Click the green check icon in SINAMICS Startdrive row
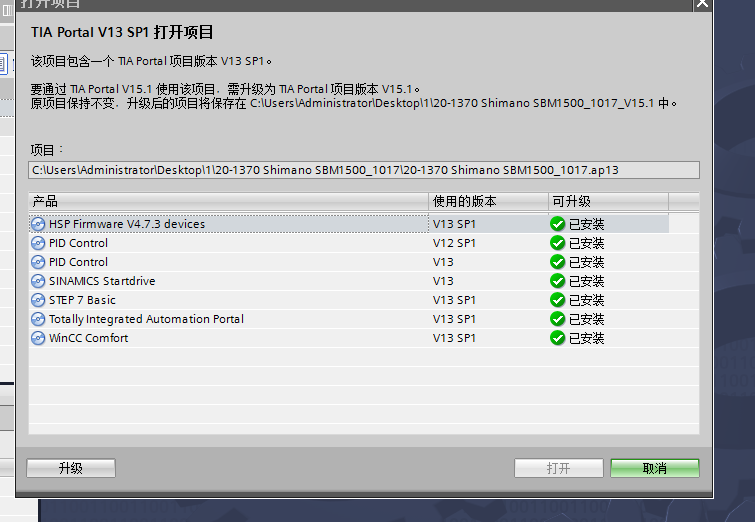Screen dimensions: 755x522 click(x=558, y=281)
